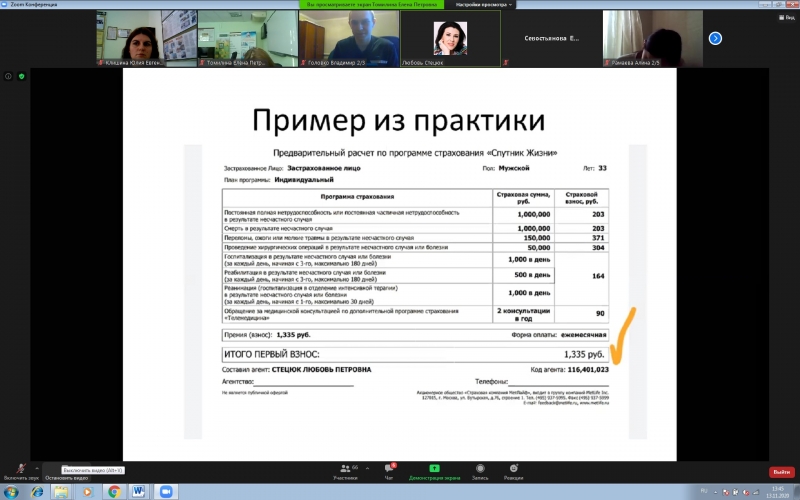This screenshot has height=500, width=800.
Task: Select Головко Владимир video thumbnail
Action: coord(349,38)
